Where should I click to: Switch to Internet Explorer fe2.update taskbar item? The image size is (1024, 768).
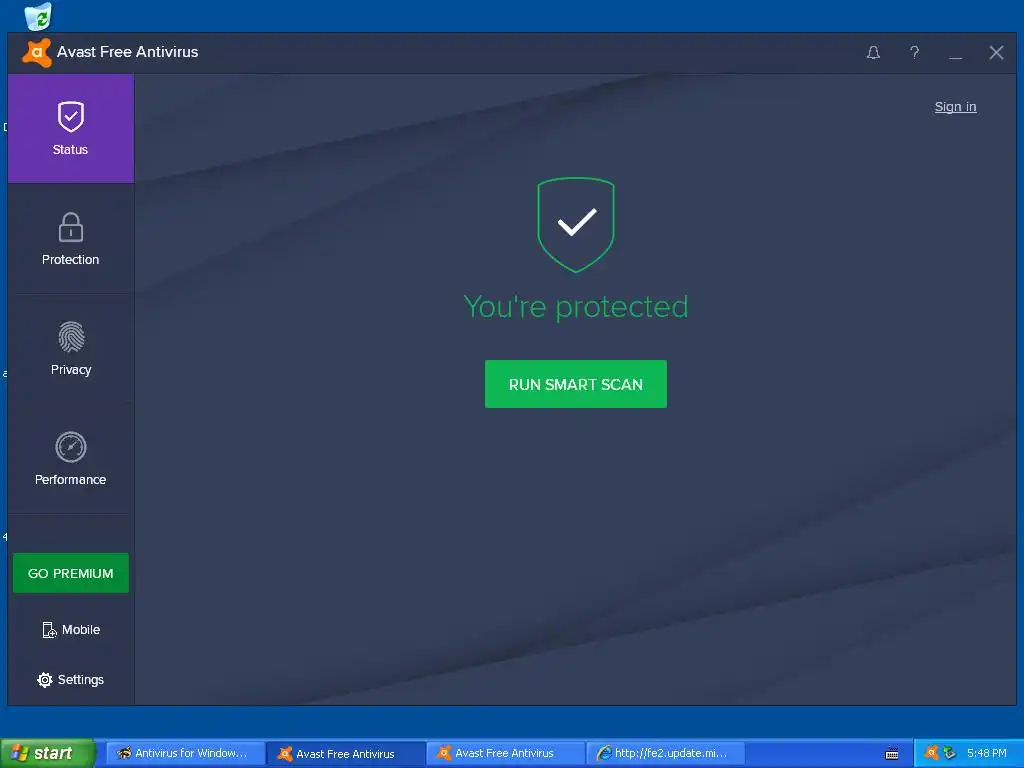665,753
